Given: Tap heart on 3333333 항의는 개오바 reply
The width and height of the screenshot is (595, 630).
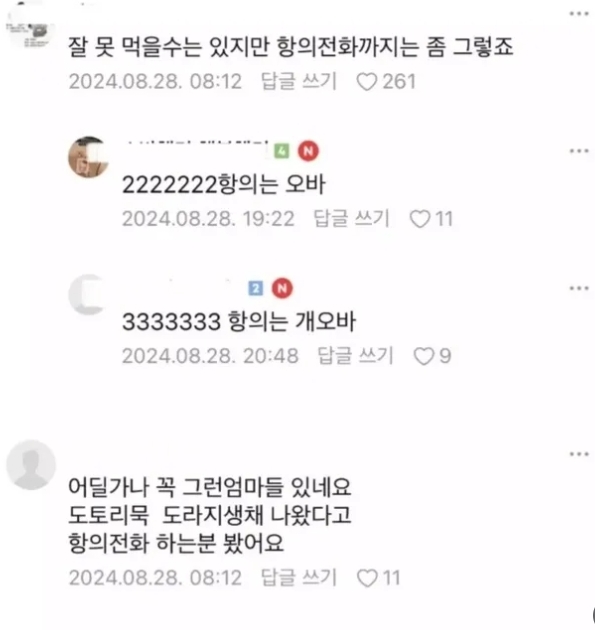Looking at the screenshot, I should pos(423,356).
